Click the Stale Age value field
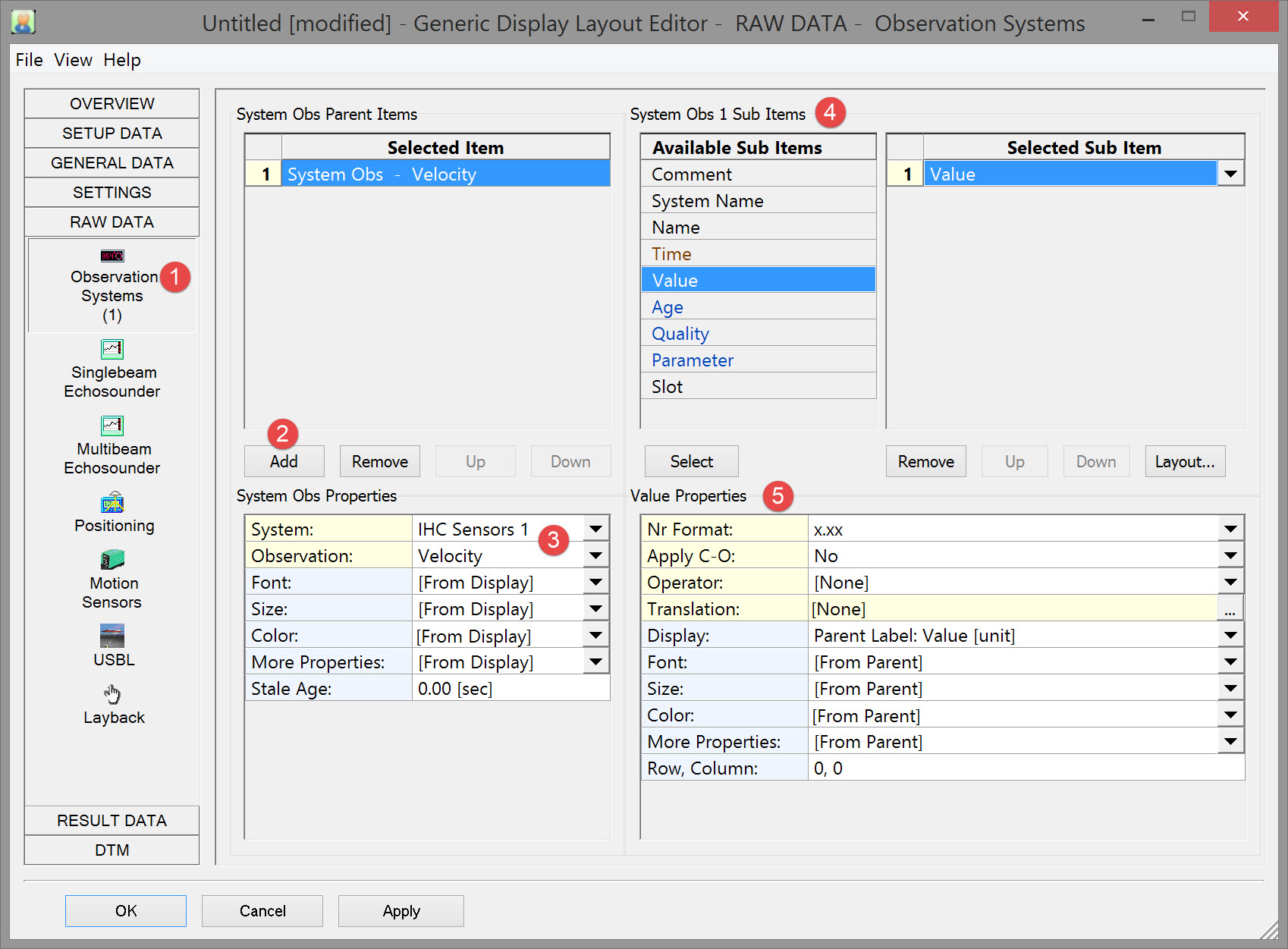This screenshot has width=1288, height=949. click(x=510, y=689)
